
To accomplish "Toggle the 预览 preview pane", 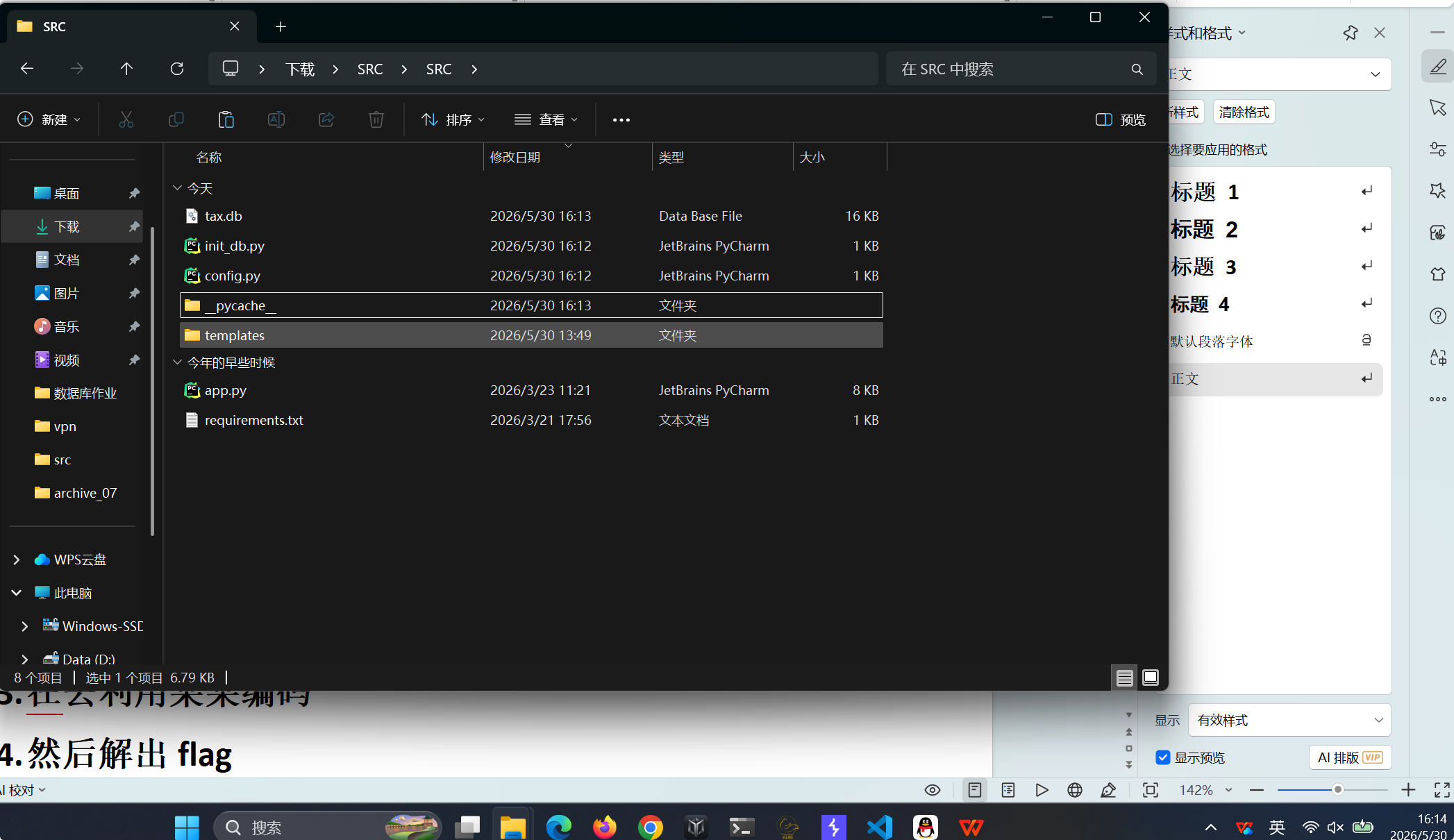I will pyautogui.click(x=1120, y=119).
